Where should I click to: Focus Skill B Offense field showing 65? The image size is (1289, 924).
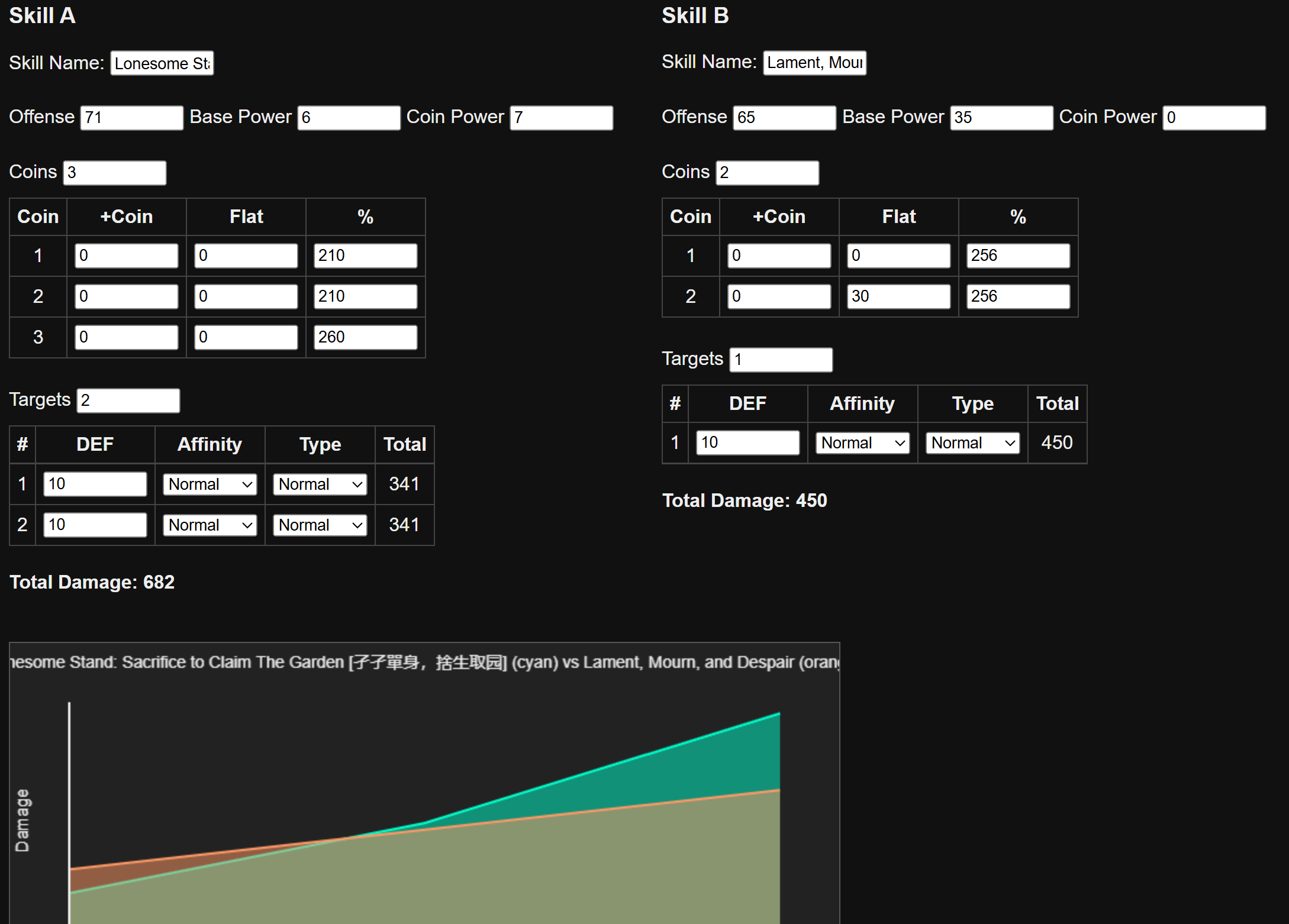pyautogui.click(x=784, y=118)
